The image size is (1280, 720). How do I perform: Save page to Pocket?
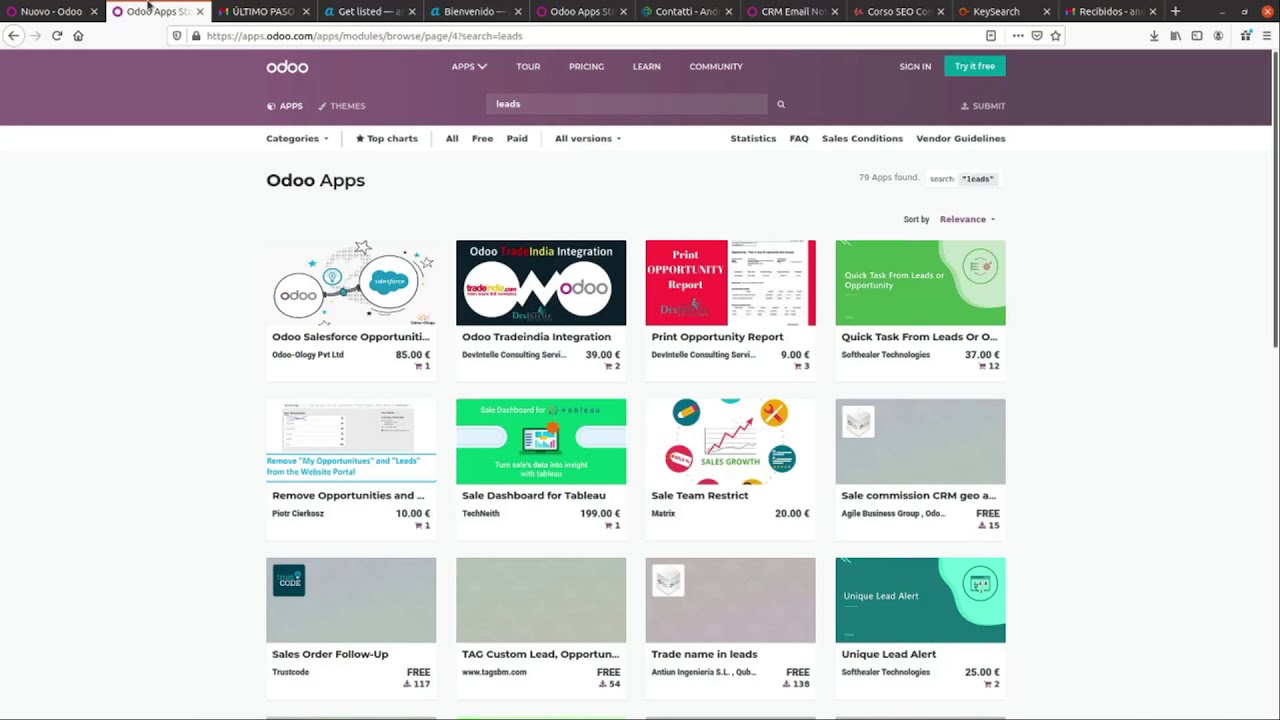point(1037,36)
